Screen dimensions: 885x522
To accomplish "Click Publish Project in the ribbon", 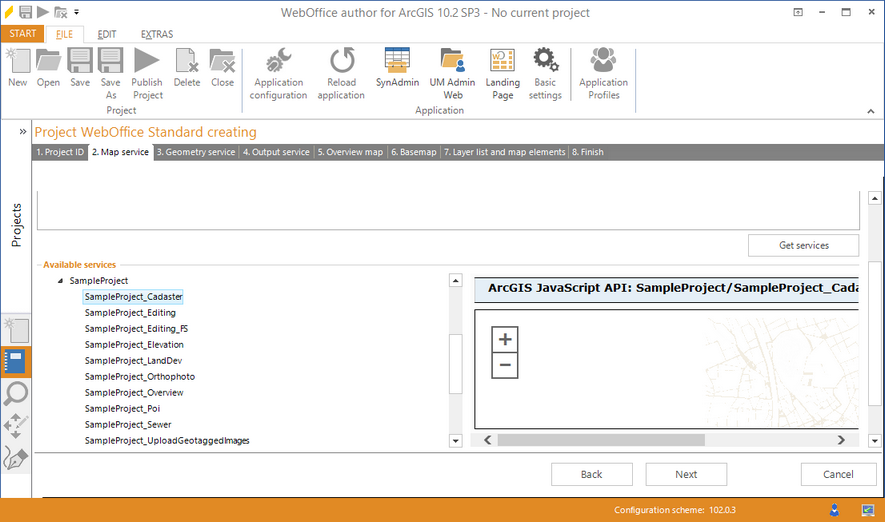I will pos(147,74).
